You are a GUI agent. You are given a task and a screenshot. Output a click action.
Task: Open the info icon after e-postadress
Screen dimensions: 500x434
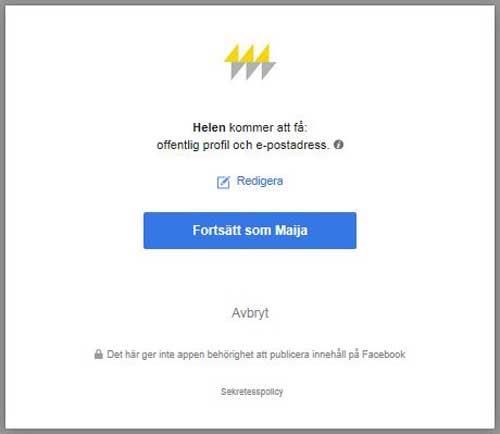click(x=339, y=145)
